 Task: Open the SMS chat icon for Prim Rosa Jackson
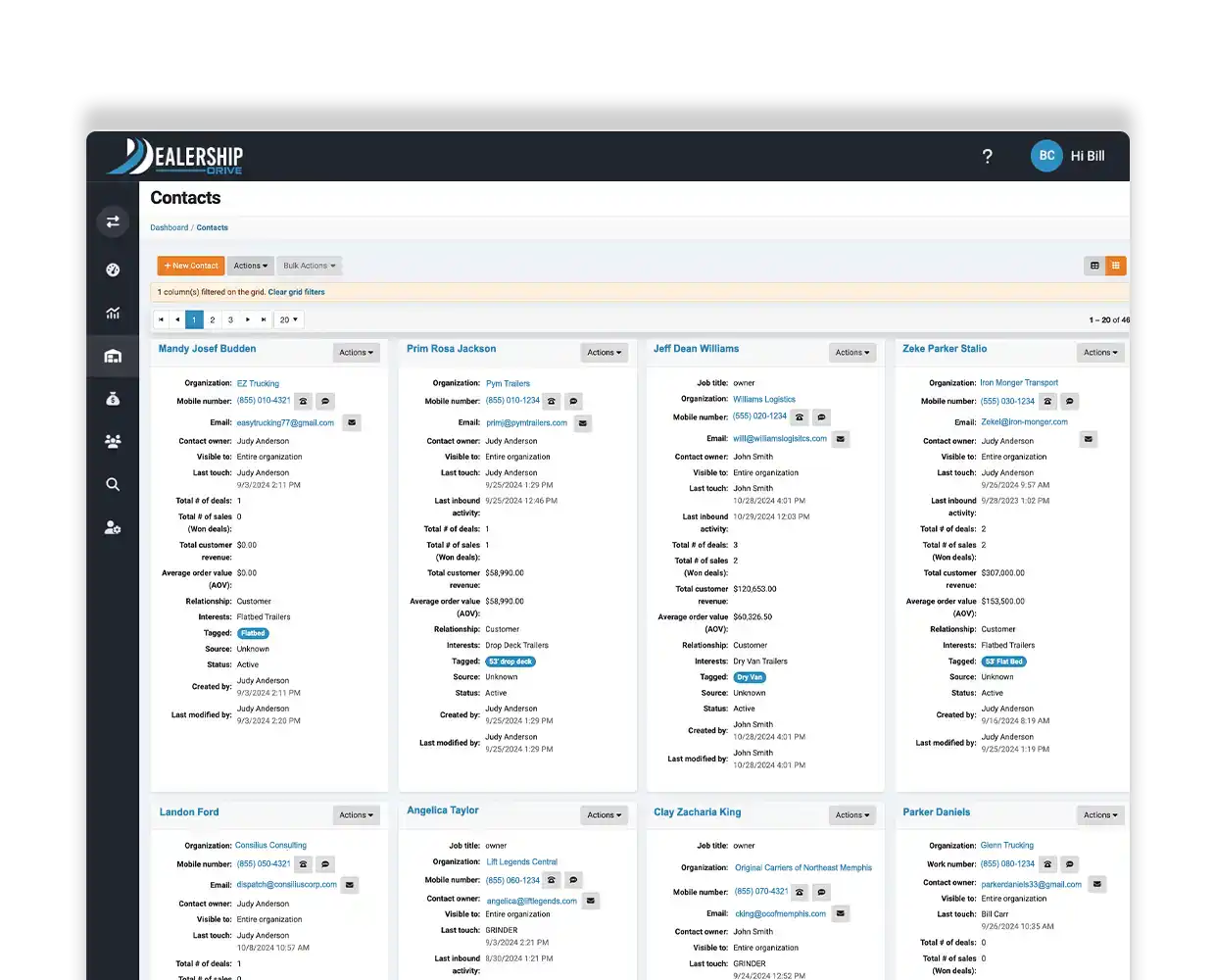(x=573, y=401)
